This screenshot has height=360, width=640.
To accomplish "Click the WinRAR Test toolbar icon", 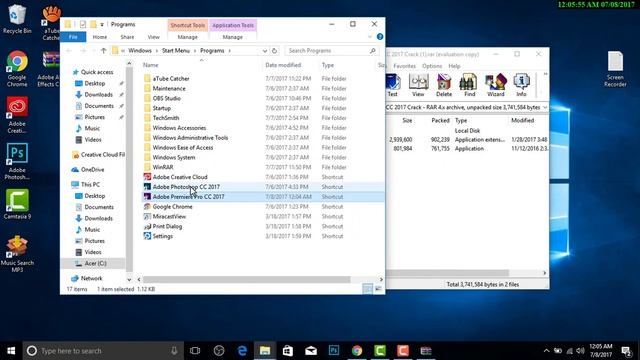I will [x=392, y=85].
